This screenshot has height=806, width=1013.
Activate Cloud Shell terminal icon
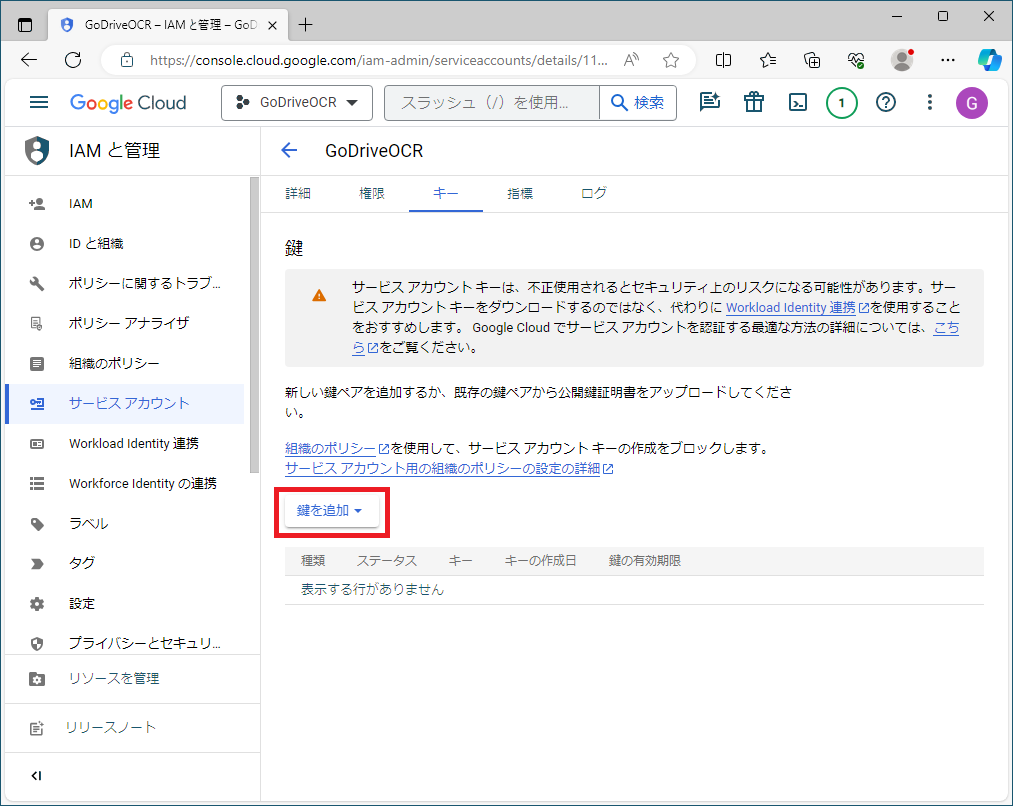pos(798,102)
